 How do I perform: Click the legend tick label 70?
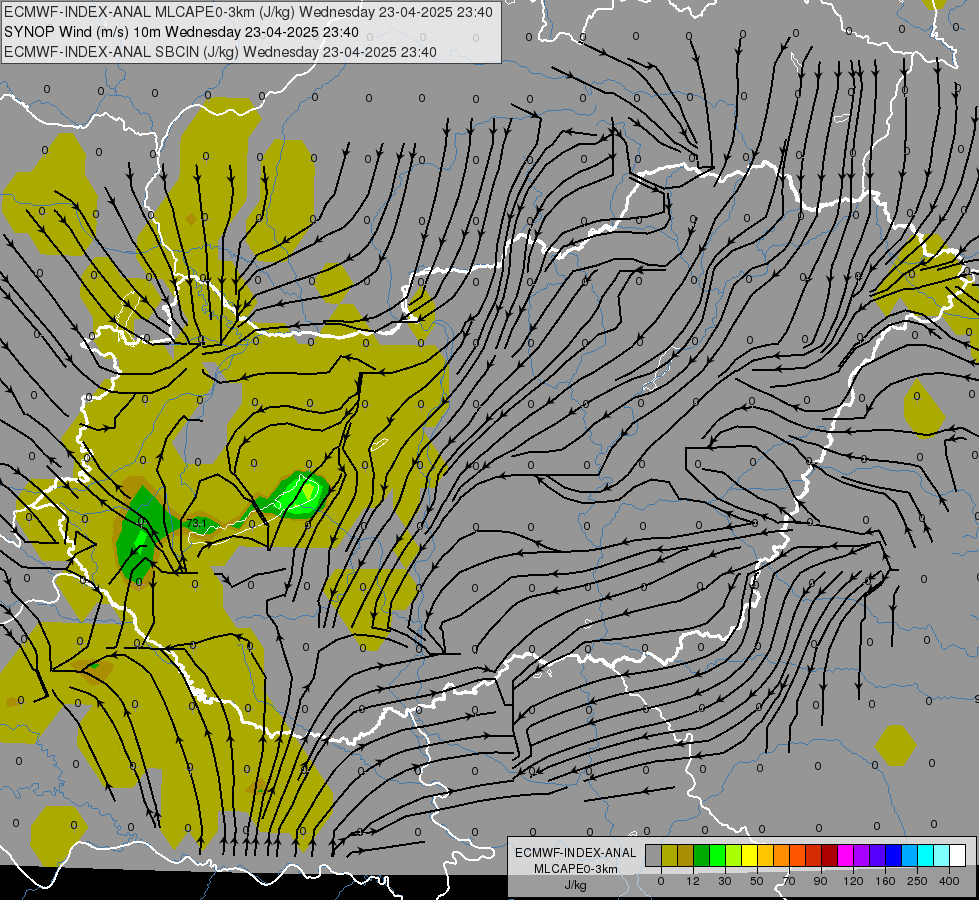(789, 881)
